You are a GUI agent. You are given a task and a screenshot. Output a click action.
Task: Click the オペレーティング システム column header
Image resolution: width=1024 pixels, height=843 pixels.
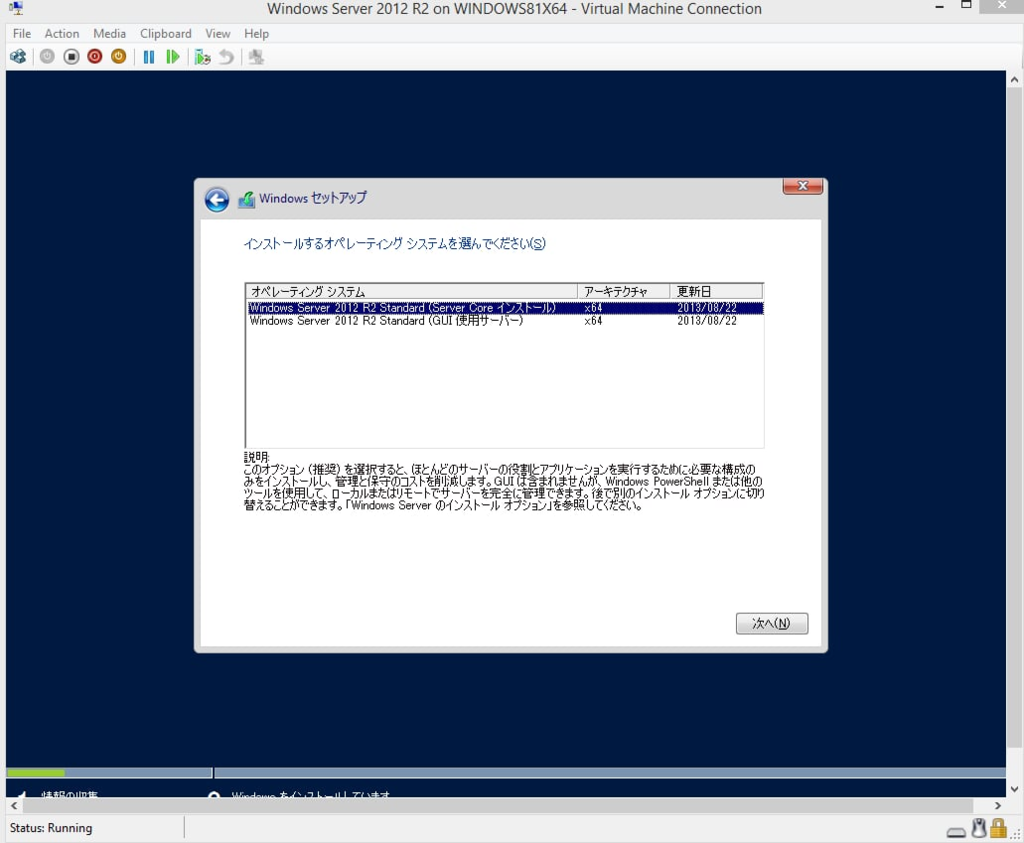point(411,291)
